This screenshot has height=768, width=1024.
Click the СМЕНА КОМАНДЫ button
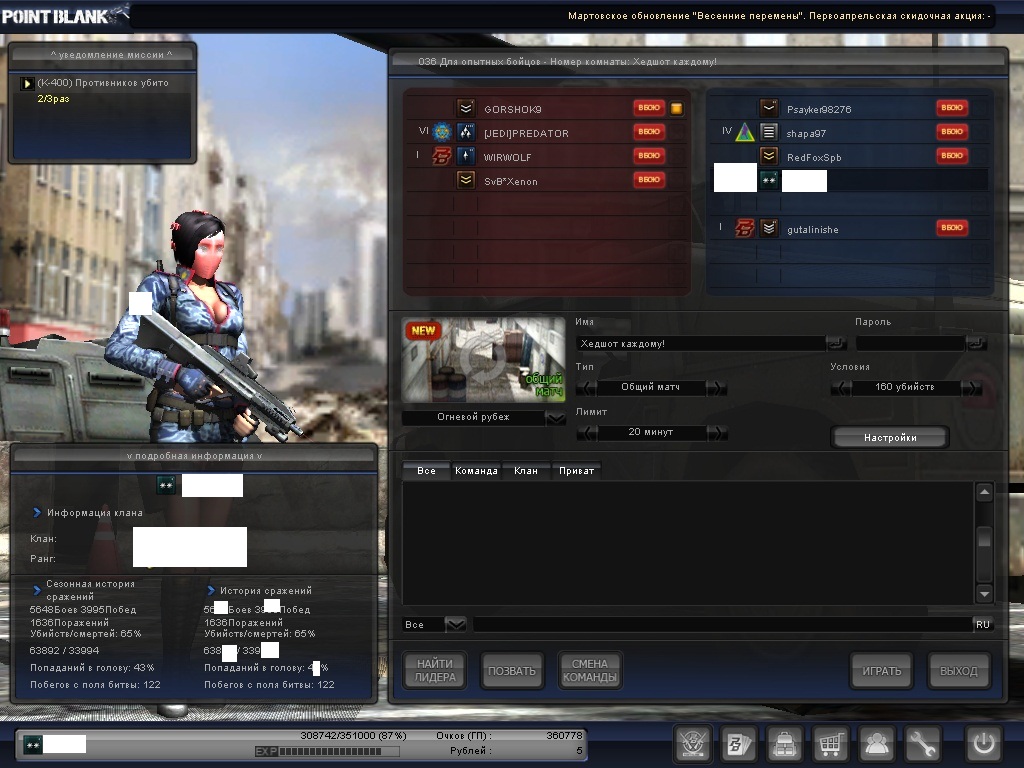click(590, 671)
